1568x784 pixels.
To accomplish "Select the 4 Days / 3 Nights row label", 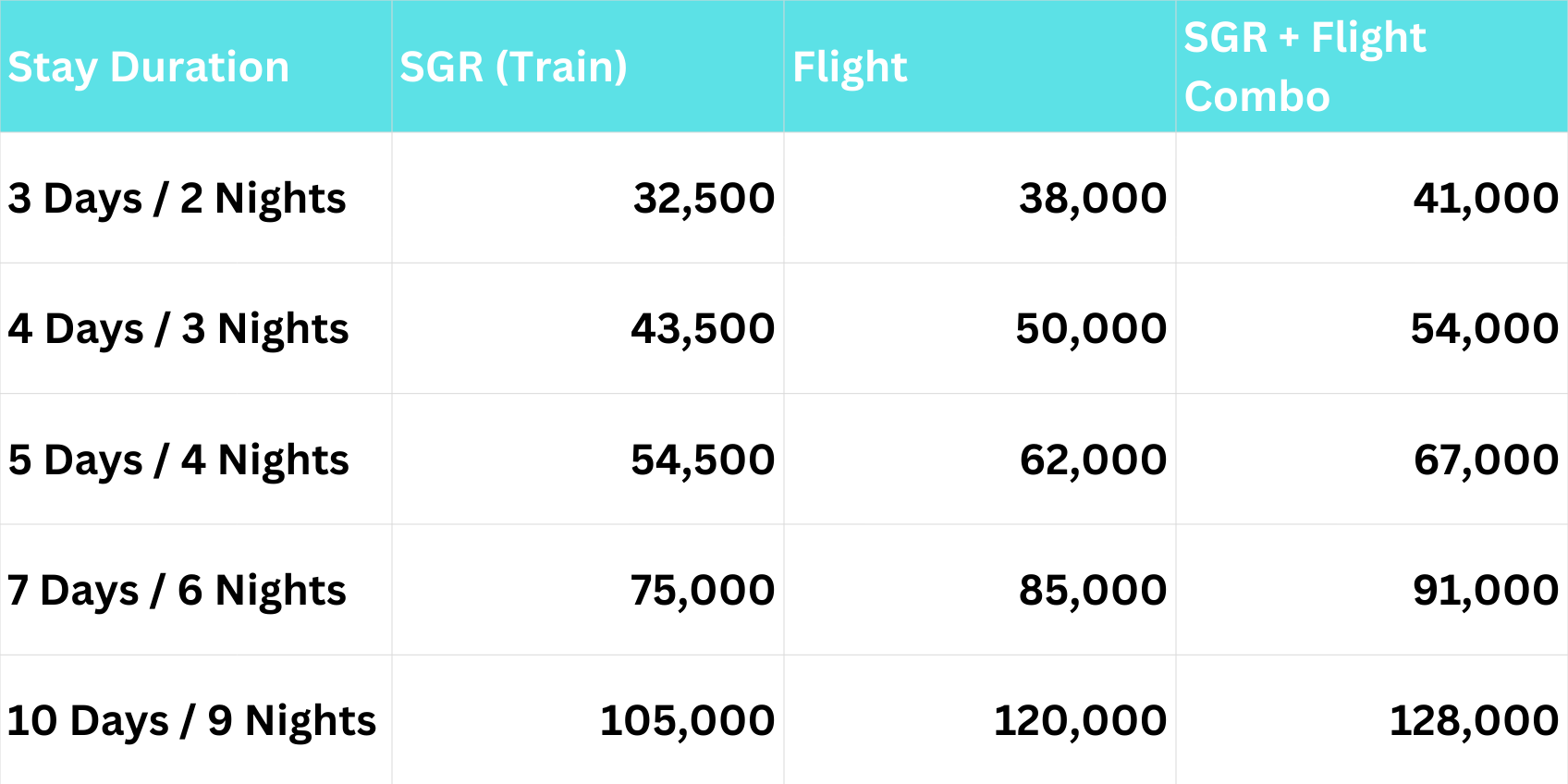I will click(178, 329).
